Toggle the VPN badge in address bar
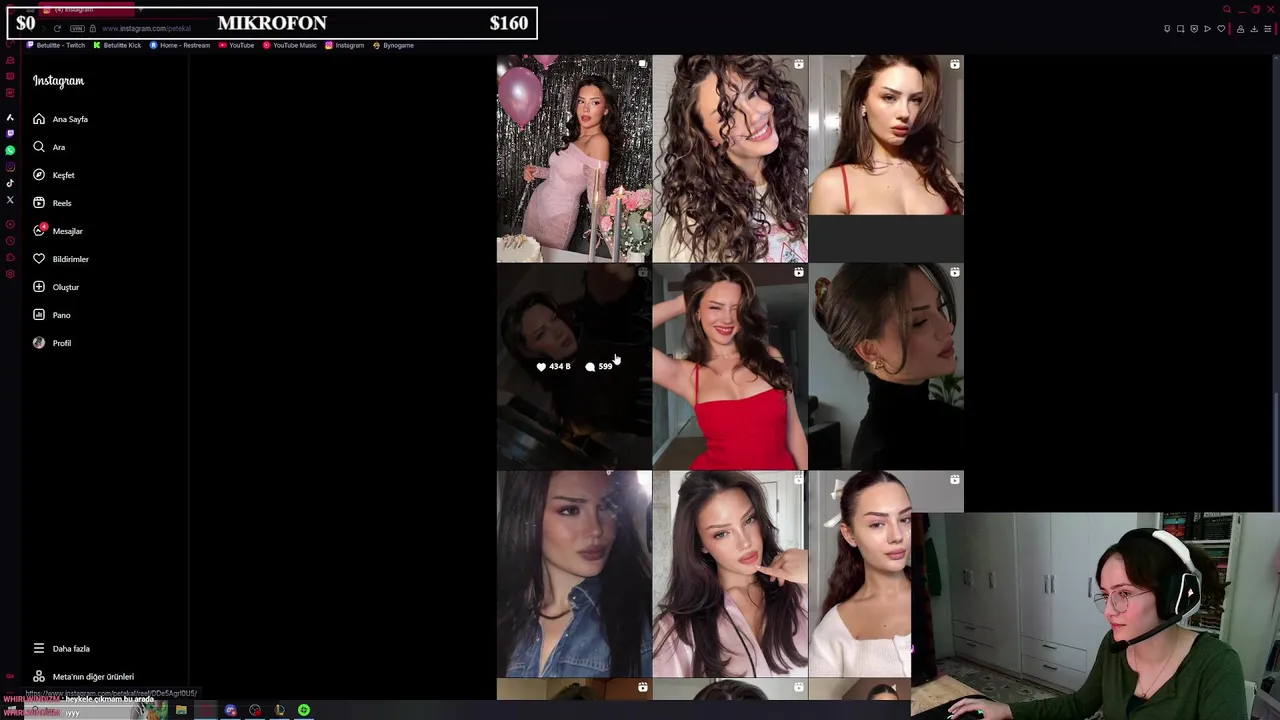 coord(76,29)
